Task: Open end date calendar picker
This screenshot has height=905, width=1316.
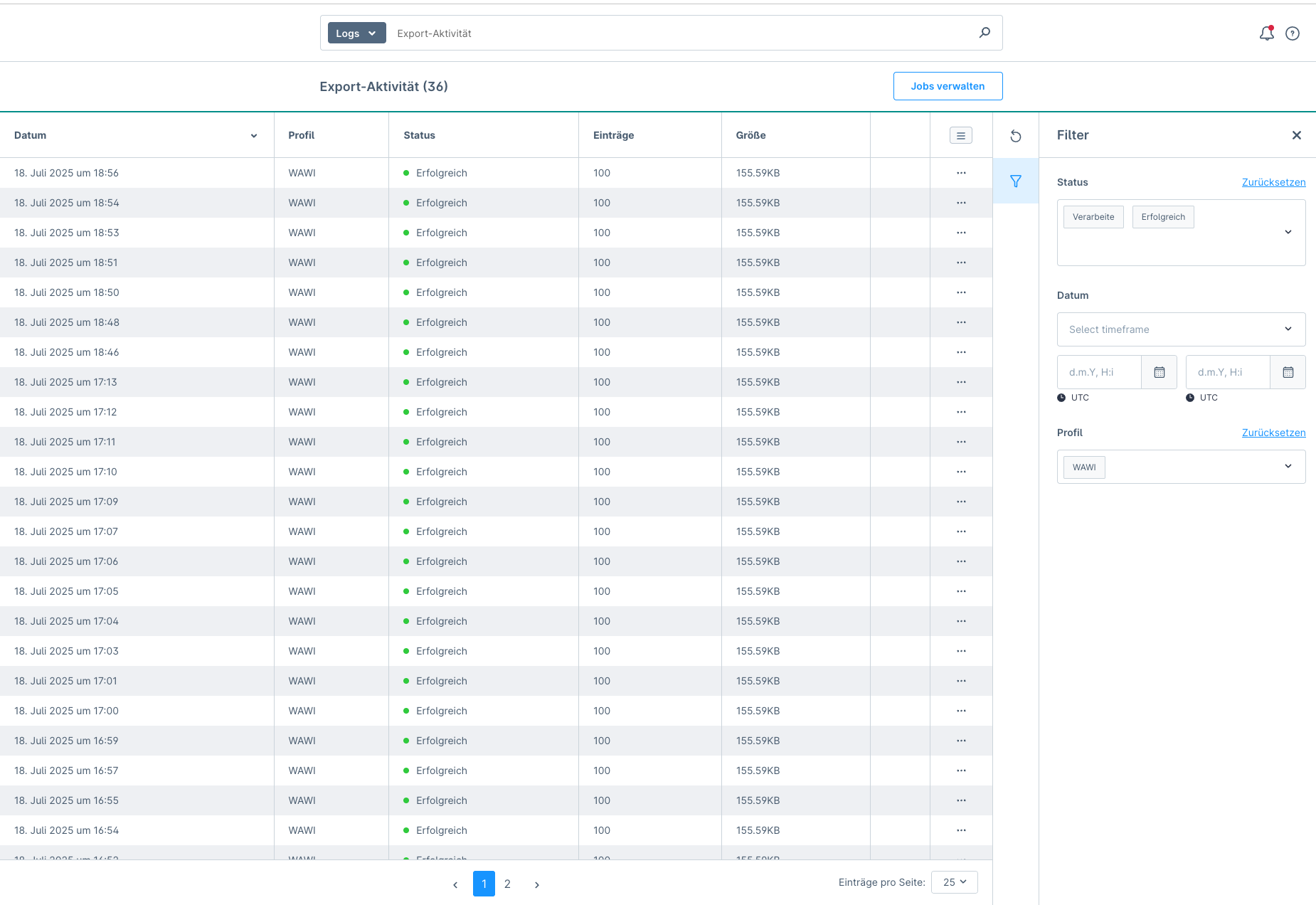Action: click(1288, 372)
